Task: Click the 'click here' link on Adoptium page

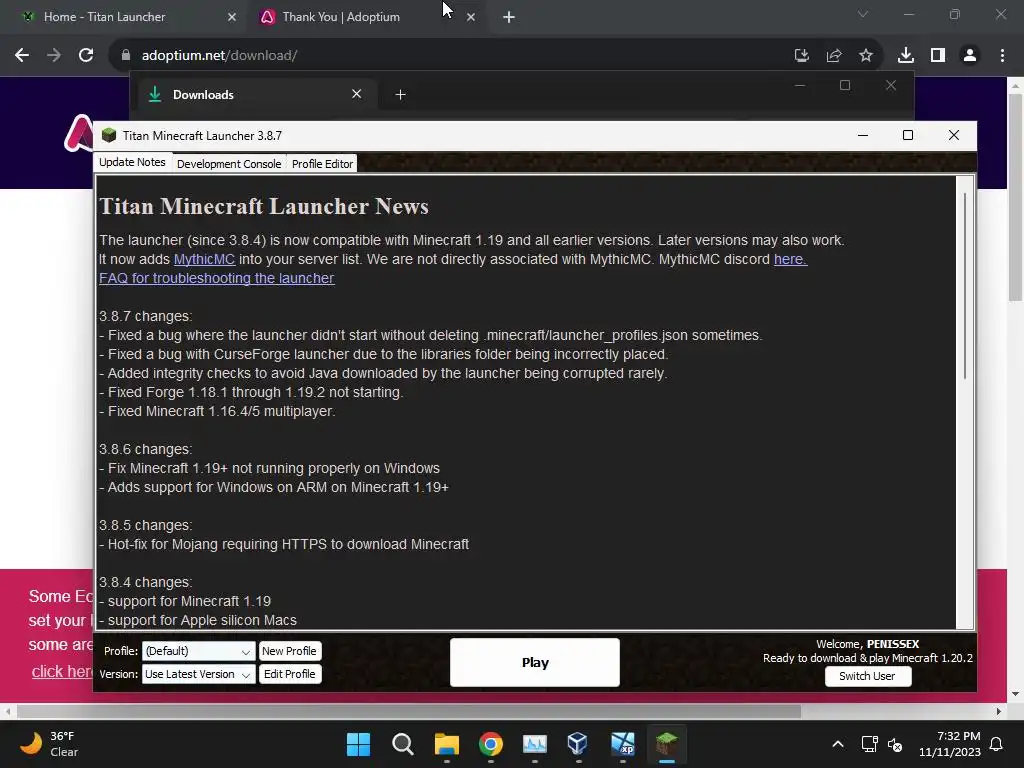Action: tap(63, 671)
